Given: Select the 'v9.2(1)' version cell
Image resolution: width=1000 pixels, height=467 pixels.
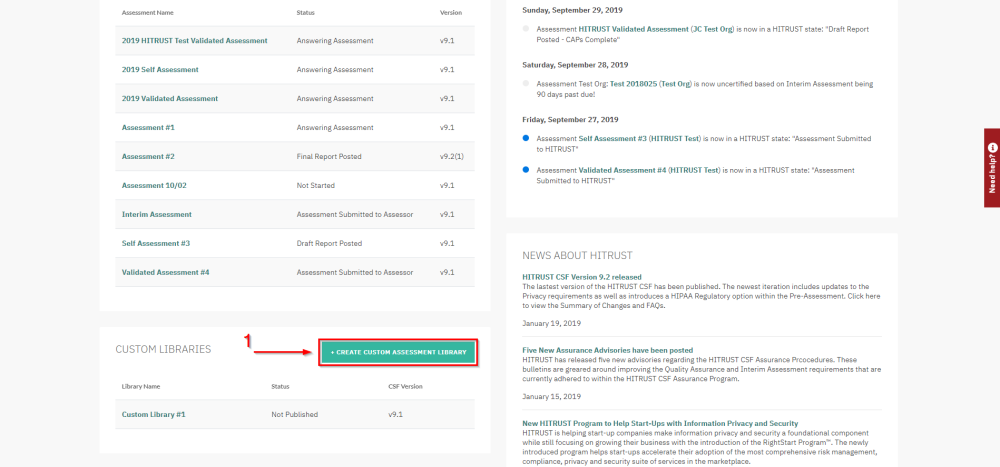Looking at the screenshot, I should [x=452, y=156].
